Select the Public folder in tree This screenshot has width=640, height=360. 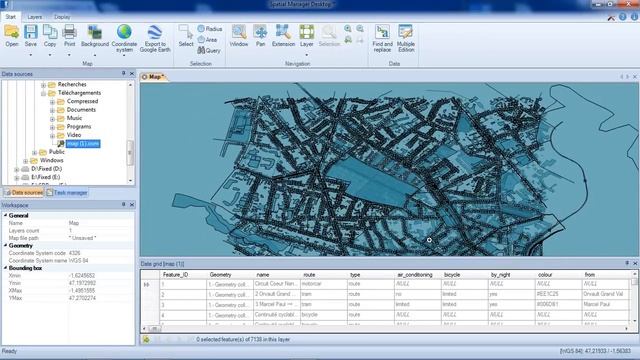tap(57, 152)
